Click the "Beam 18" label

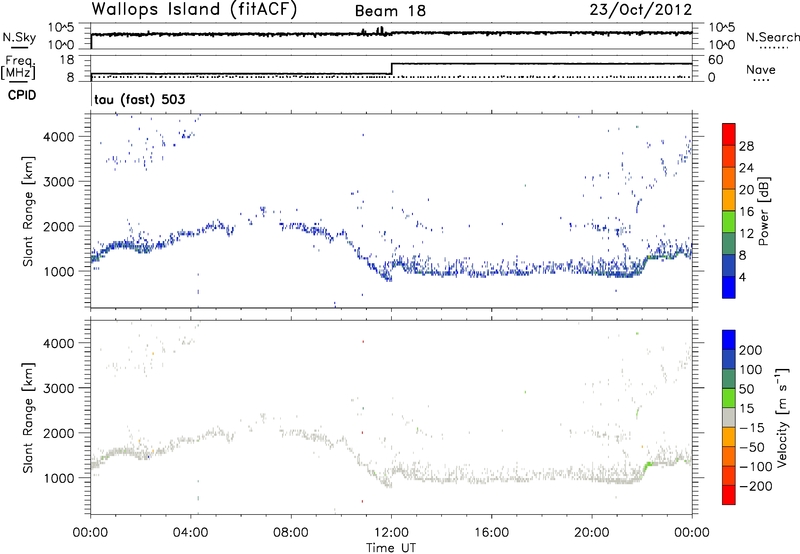coord(390,11)
